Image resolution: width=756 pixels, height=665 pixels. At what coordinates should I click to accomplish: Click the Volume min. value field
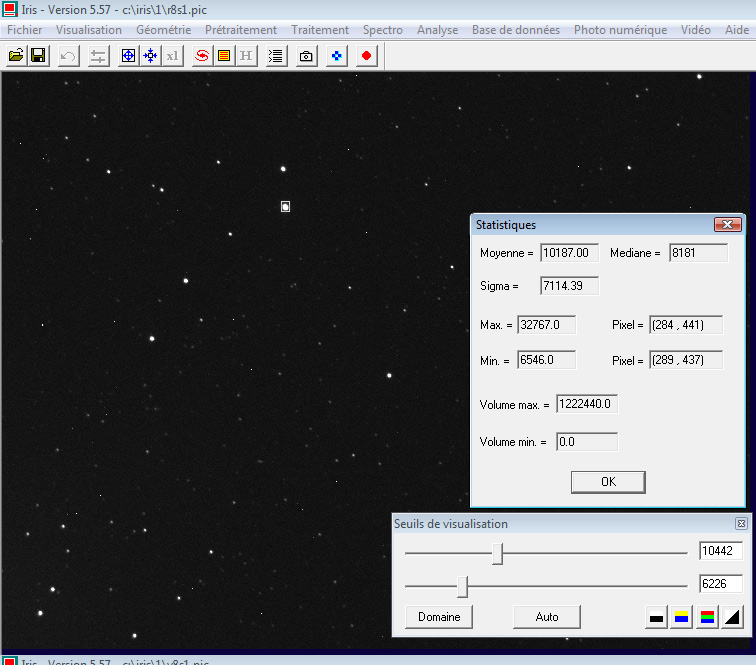[587, 442]
